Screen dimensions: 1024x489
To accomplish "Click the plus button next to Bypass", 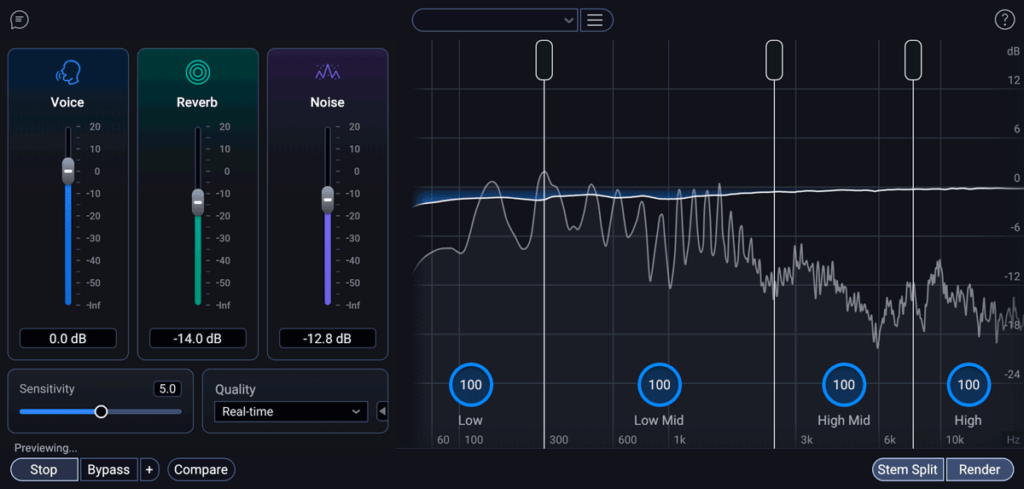I will pos(149,470).
